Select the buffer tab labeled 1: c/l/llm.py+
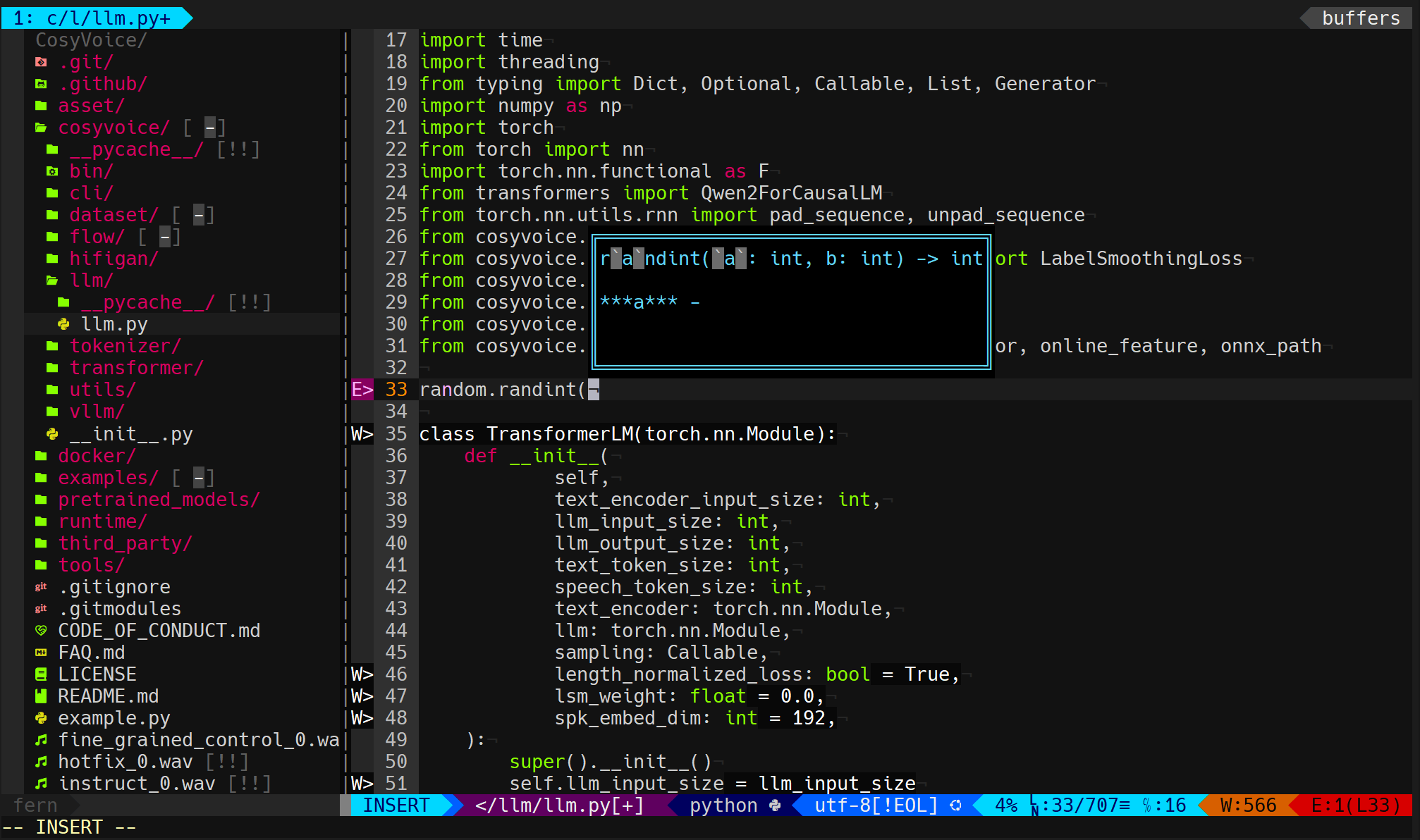The height and width of the screenshot is (840, 1420). point(92,18)
